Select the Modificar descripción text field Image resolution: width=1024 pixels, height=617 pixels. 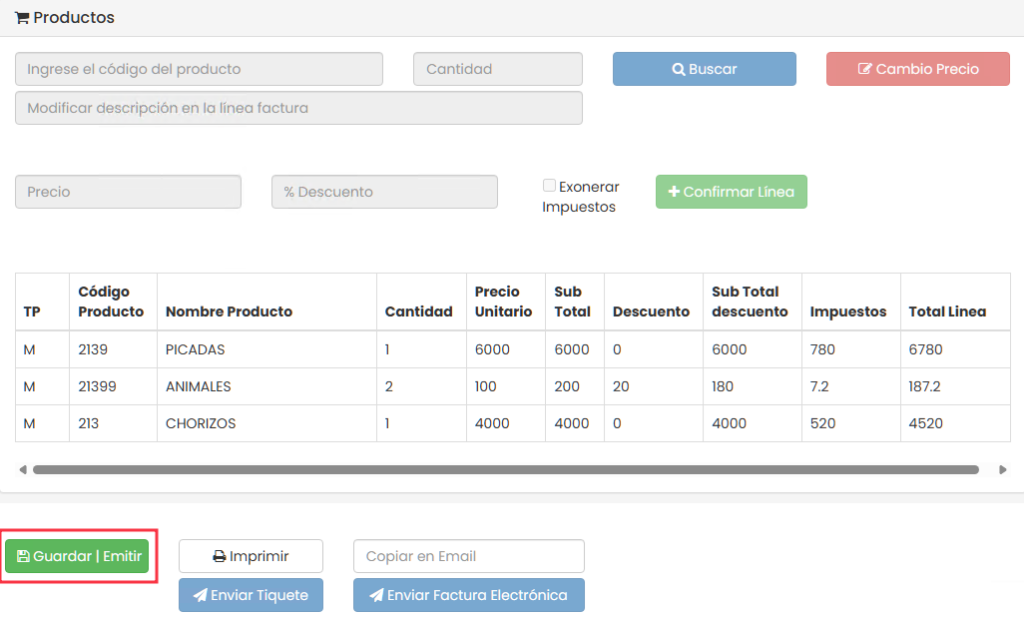pos(298,108)
